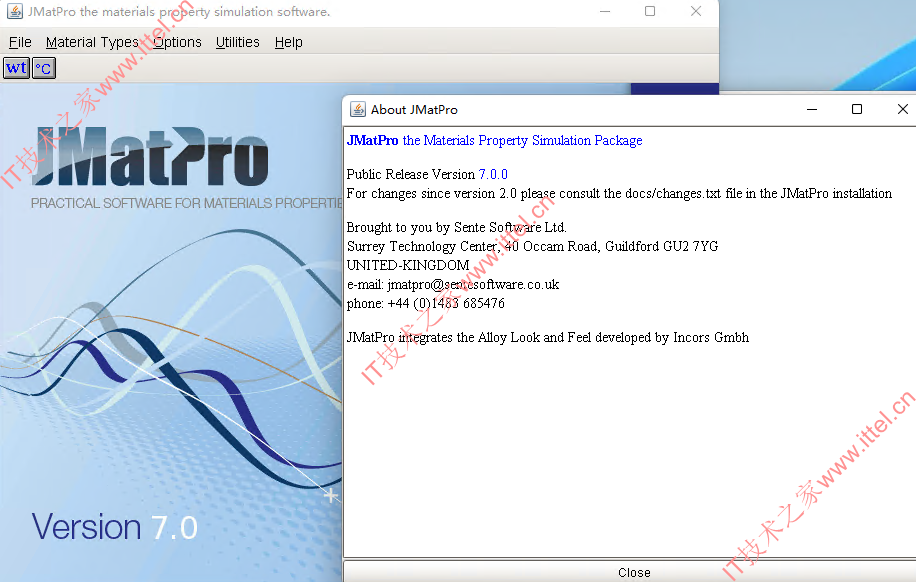The width and height of the screenshot is (916, 582).
Task: Close the About JMatPro dialog with X
Action: 903,109
